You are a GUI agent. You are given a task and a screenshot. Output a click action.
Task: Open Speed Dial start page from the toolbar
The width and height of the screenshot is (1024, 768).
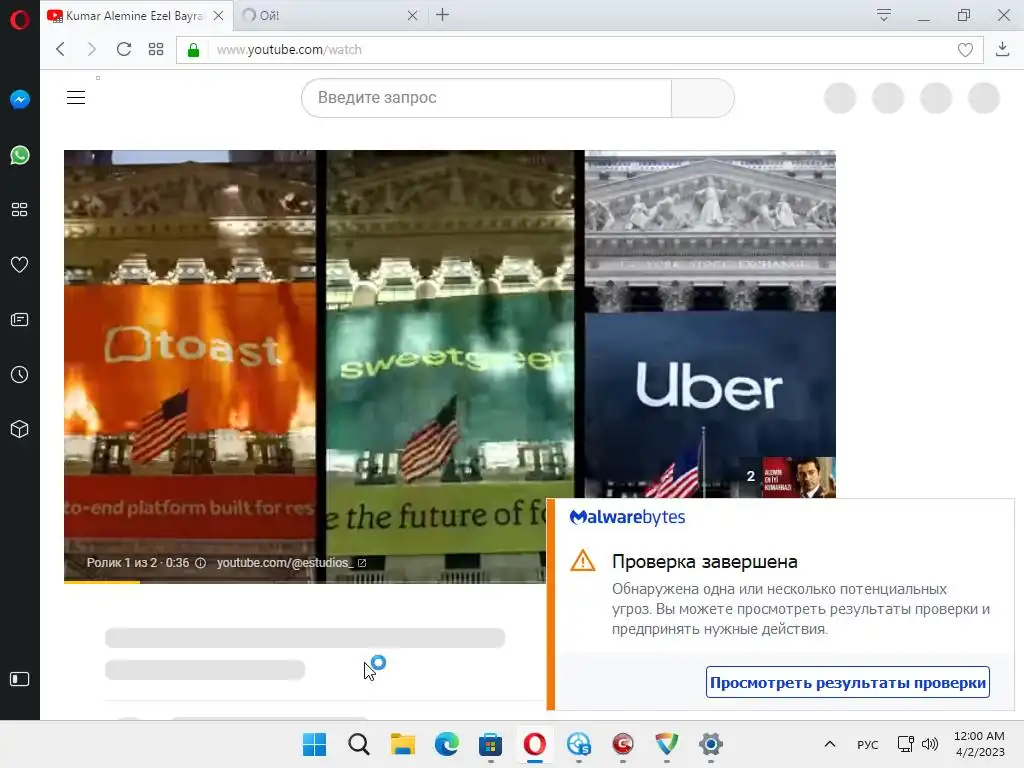click(x=155, y=49)
